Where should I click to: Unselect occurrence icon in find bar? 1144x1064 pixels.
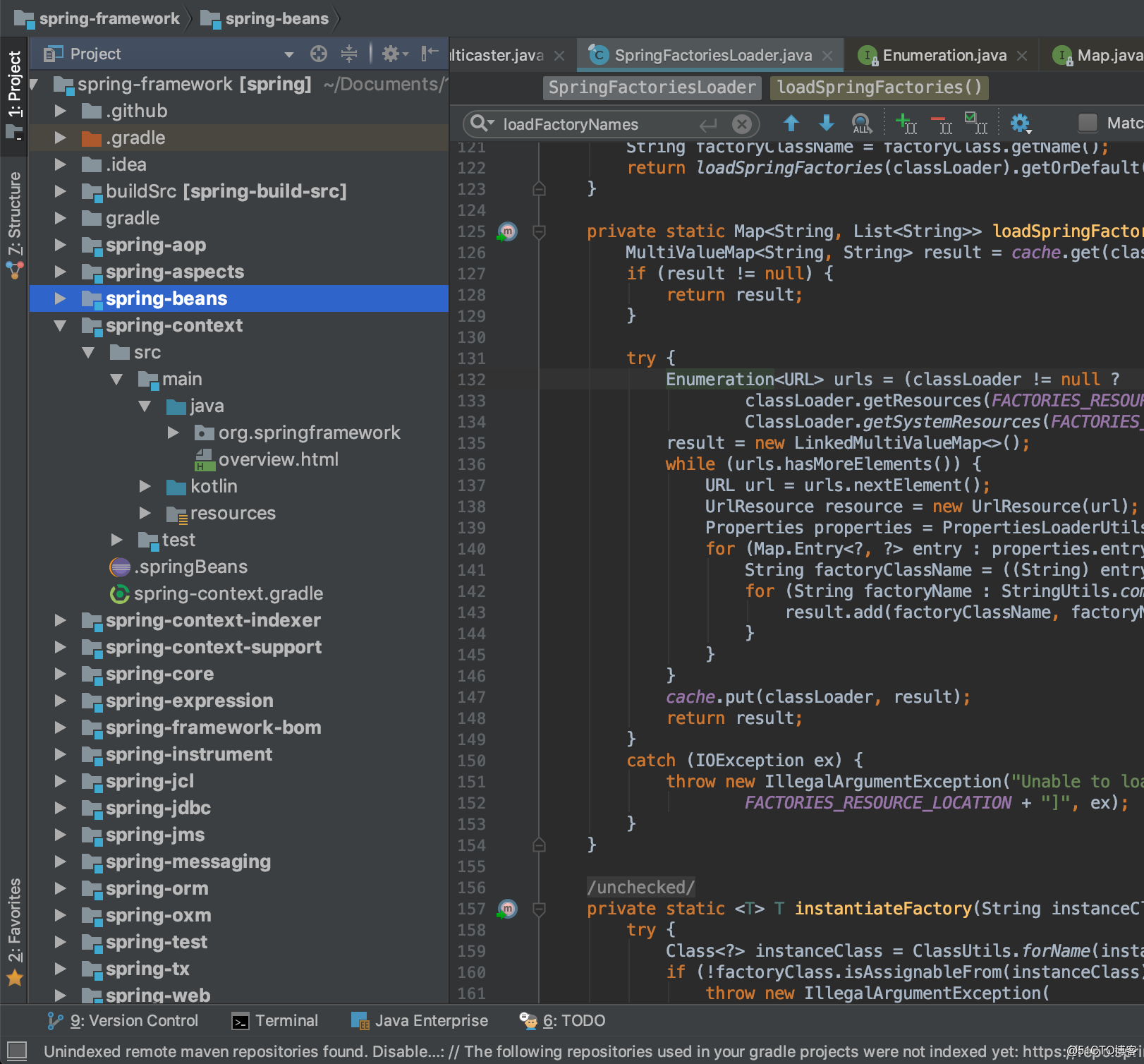tap(942, 123)
